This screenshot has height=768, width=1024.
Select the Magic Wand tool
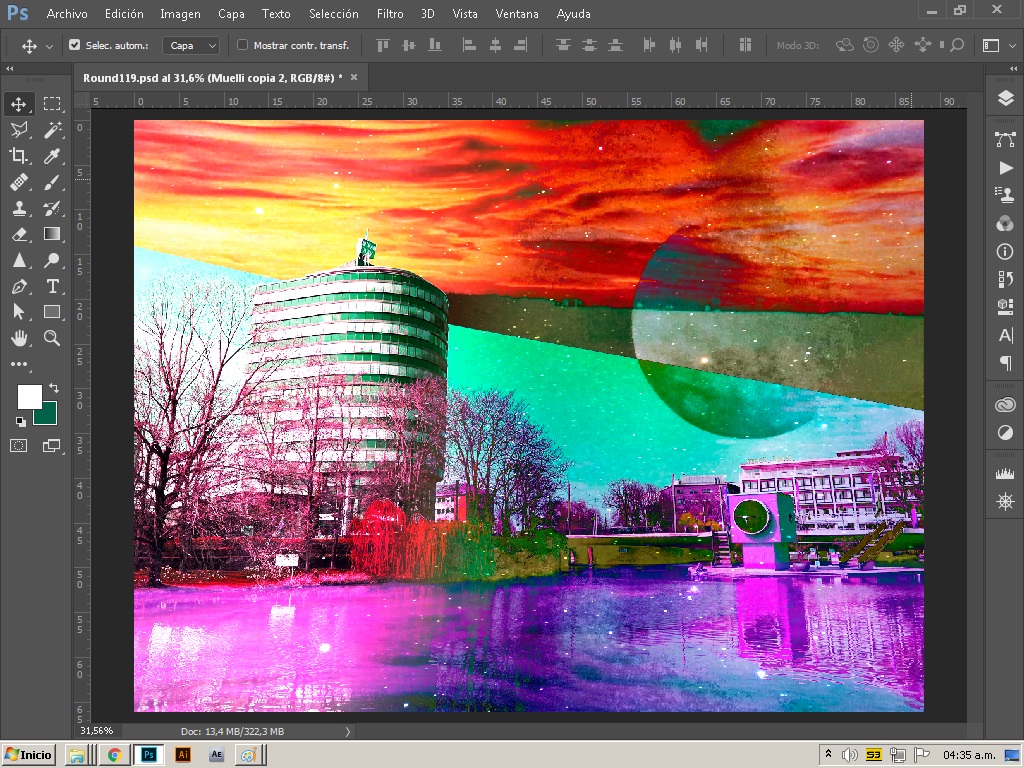52,129
